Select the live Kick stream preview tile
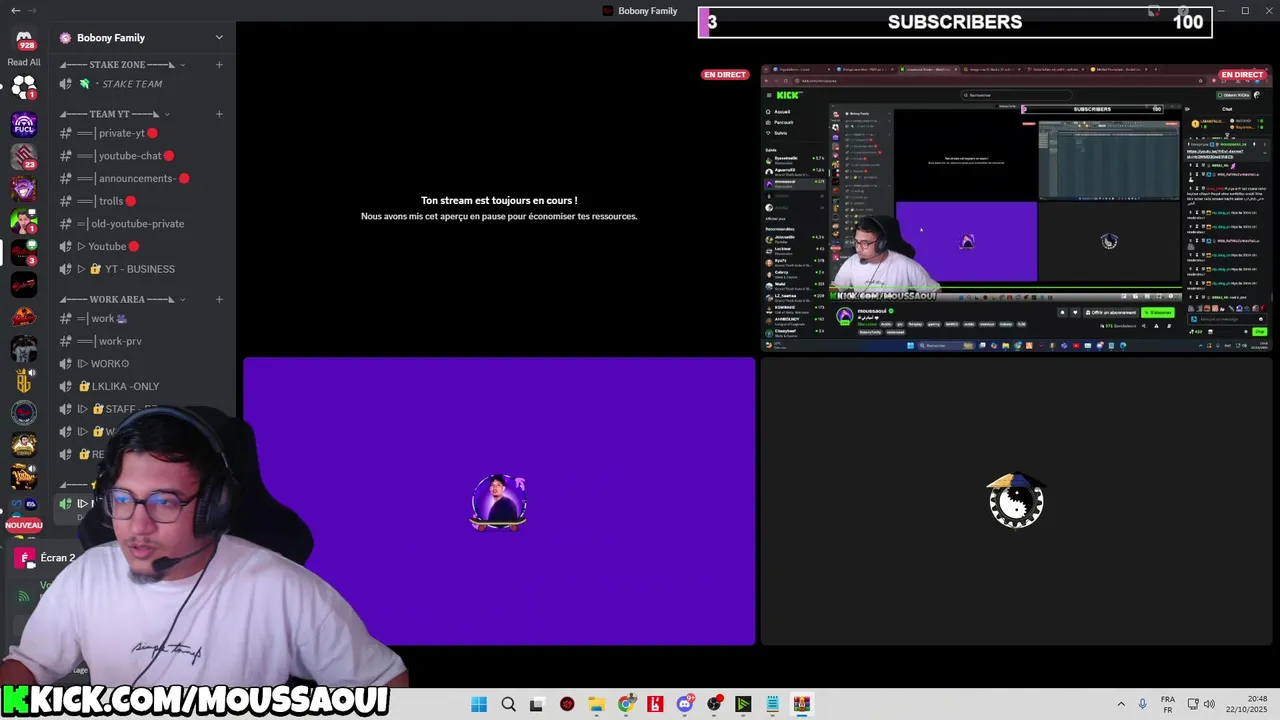The image size is (1280, 720). [1016, 208]
